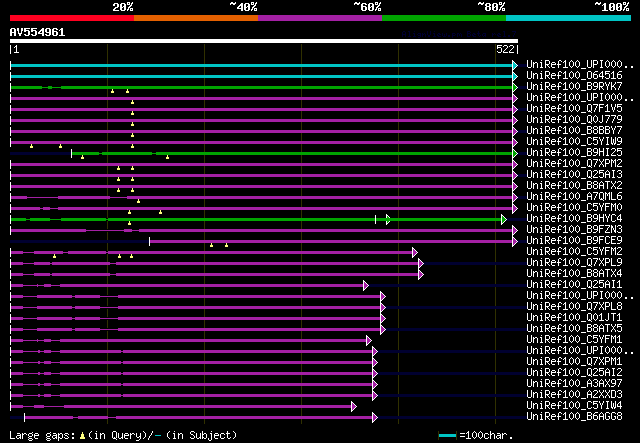This screenshot has height=443, width=640.
Task: Click the green ~80% identity legend segment
Action: 444,18
